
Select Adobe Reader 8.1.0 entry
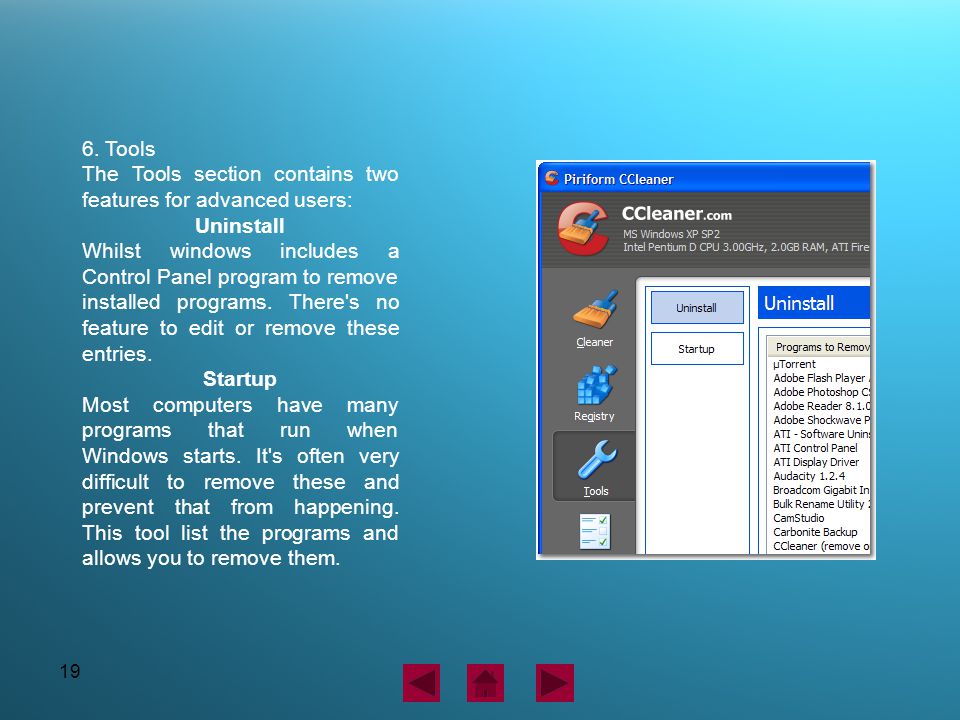tap(819, 406)
